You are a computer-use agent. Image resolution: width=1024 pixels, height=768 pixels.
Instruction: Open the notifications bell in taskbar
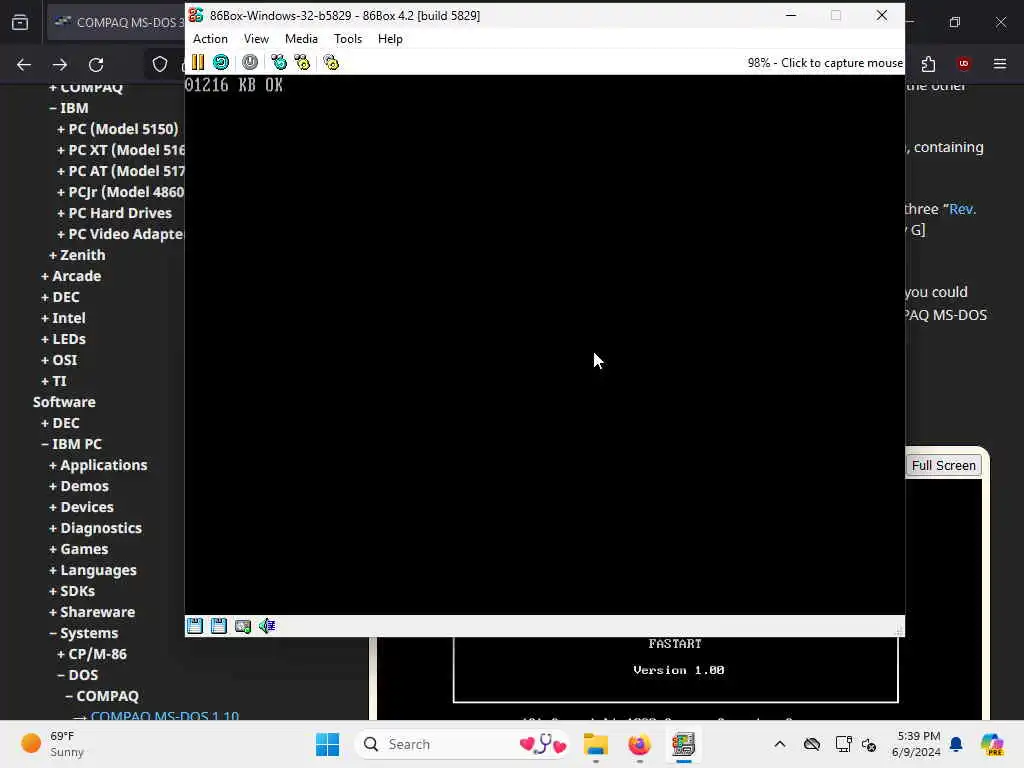956,744
